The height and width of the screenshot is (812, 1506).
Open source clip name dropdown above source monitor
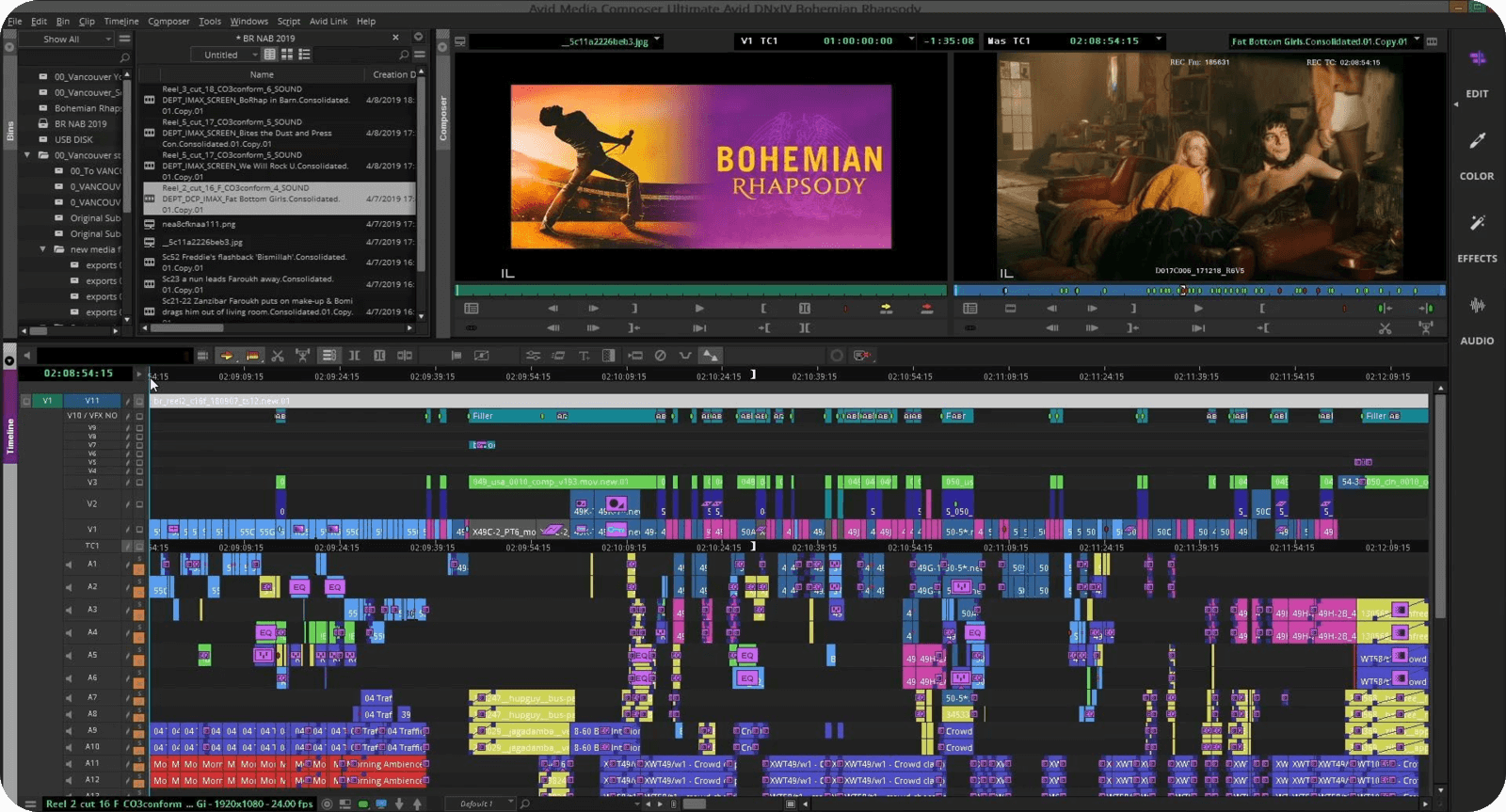[x=657, y=40]
